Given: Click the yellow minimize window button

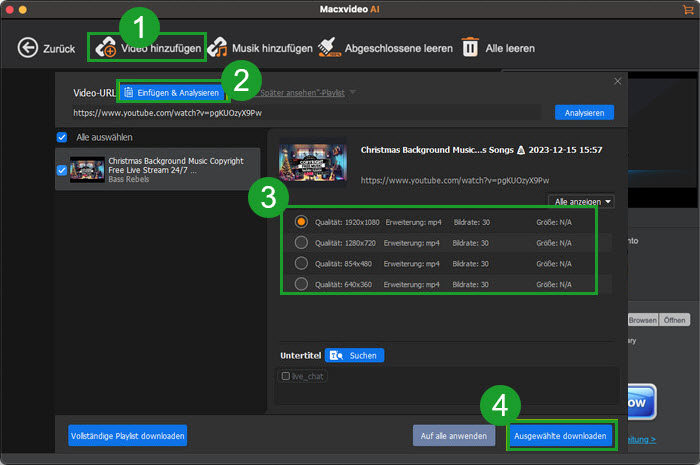Looking at the screenshot, I should click(x=22, y=9).
